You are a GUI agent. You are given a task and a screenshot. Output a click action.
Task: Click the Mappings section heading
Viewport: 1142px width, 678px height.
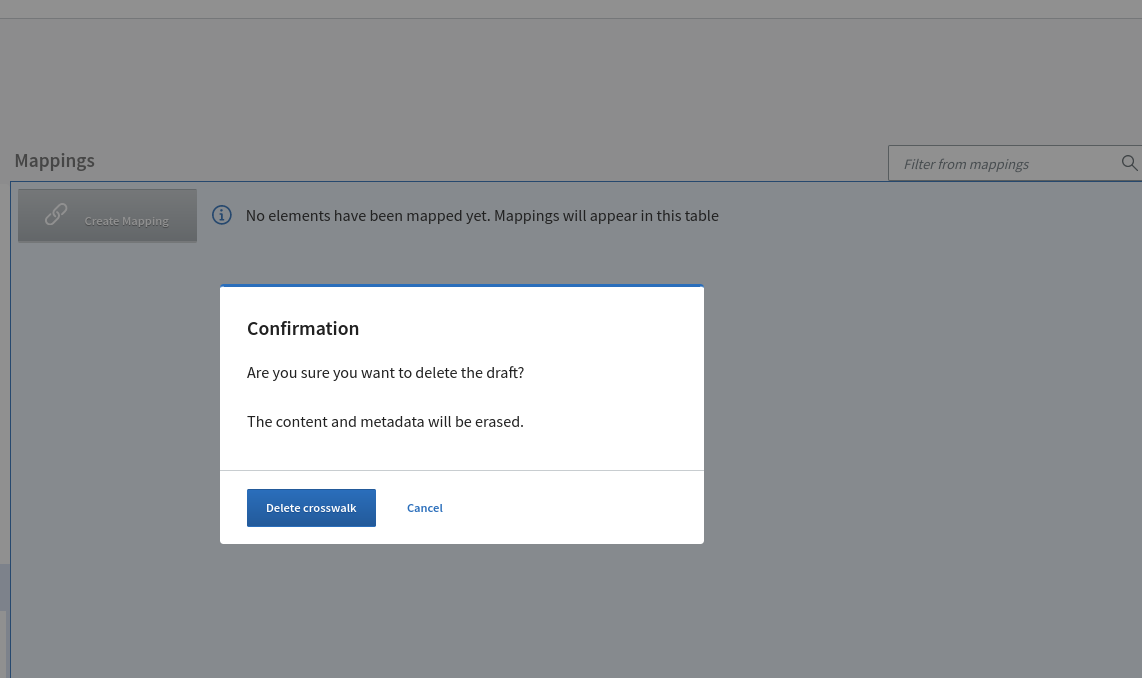[x=55, y=160]
